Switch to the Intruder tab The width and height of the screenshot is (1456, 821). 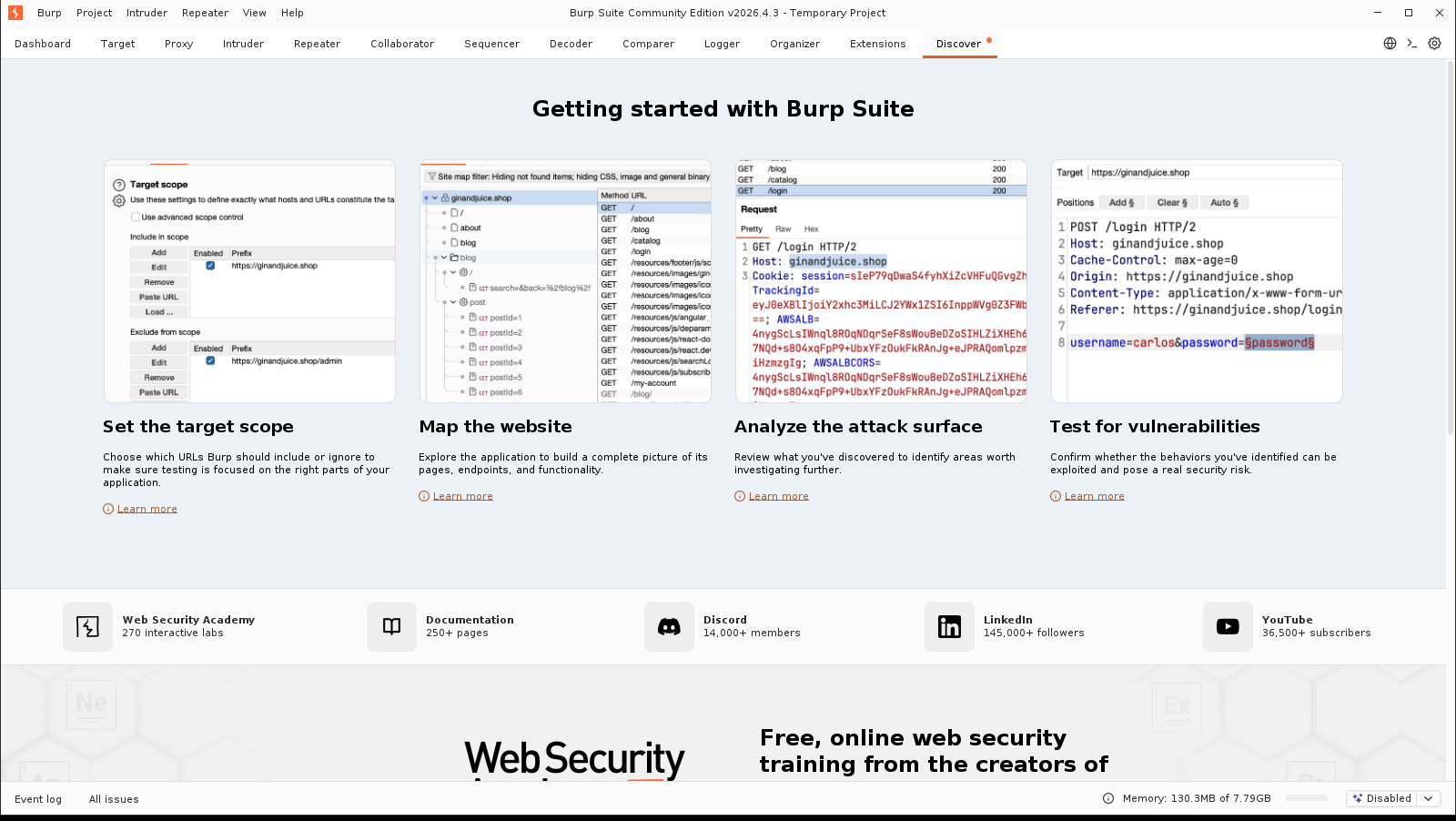click(243, 44)
